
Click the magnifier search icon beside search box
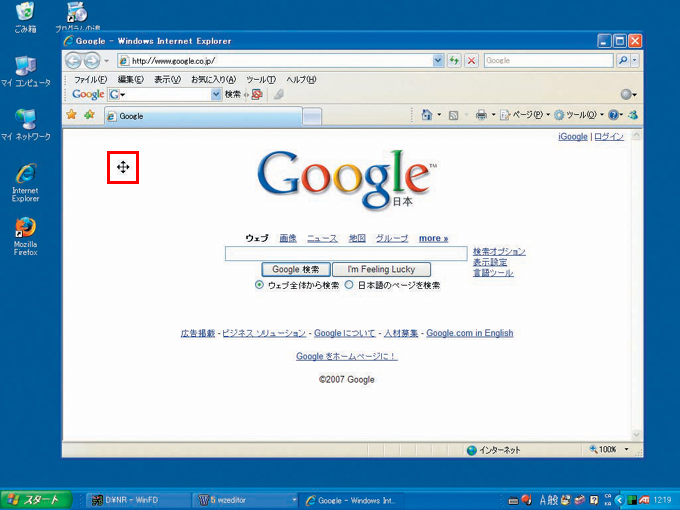pos(623,60)
